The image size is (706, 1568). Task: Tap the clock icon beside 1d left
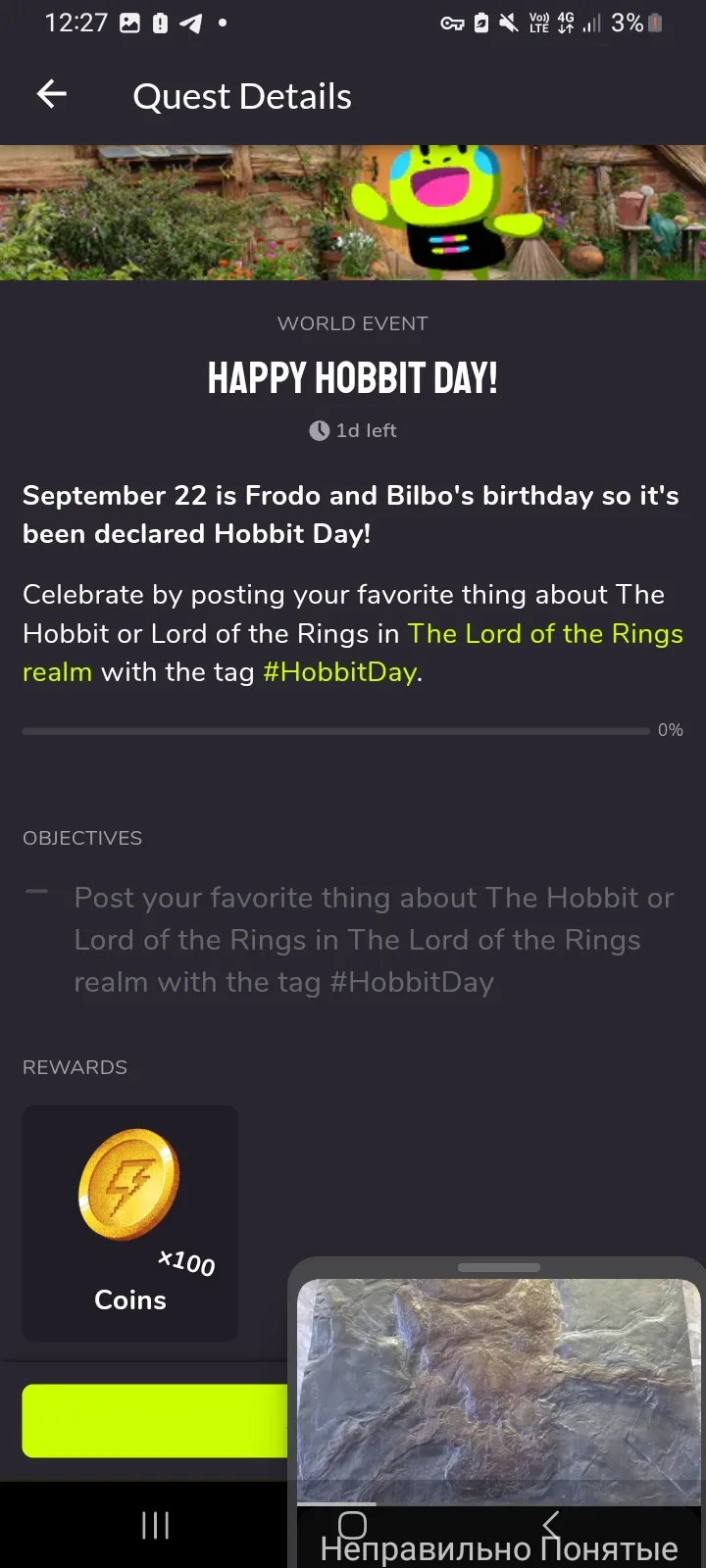[319, 430]
